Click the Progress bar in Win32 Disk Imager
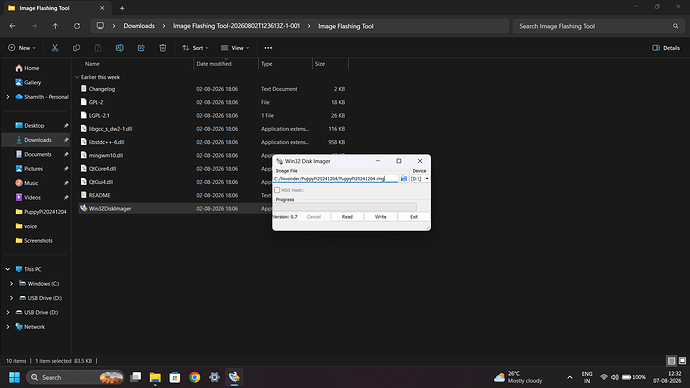The width and height of the screenshot is (690, 388). pyautogui.click(x=345, y=206)
